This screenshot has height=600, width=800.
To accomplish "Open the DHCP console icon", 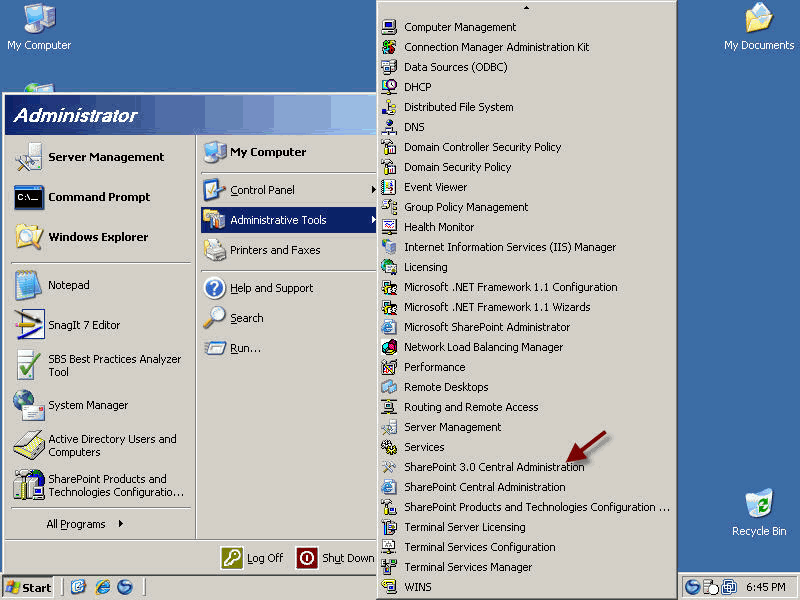I will point(389,87).
